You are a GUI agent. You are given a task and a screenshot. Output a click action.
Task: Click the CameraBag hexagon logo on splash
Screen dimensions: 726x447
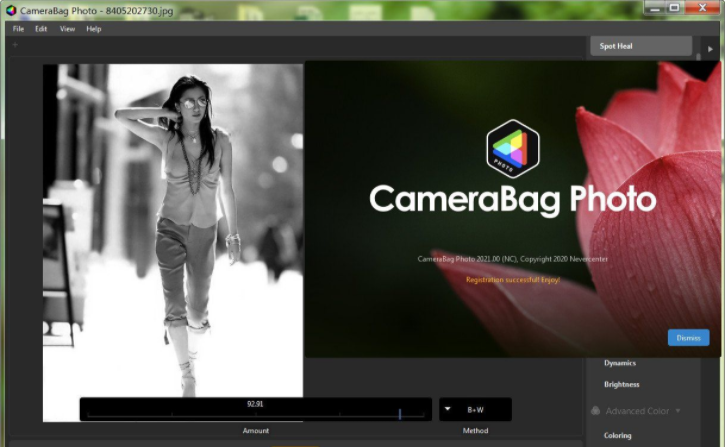click(x=513, y=149)
